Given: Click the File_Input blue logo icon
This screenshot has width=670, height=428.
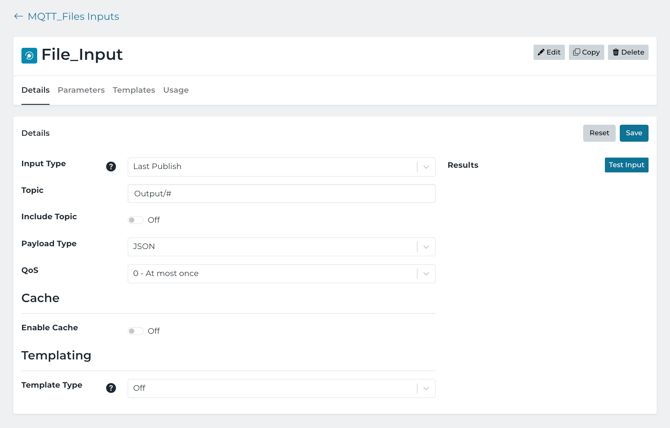Looking at the screenshot, I should 29,56.
